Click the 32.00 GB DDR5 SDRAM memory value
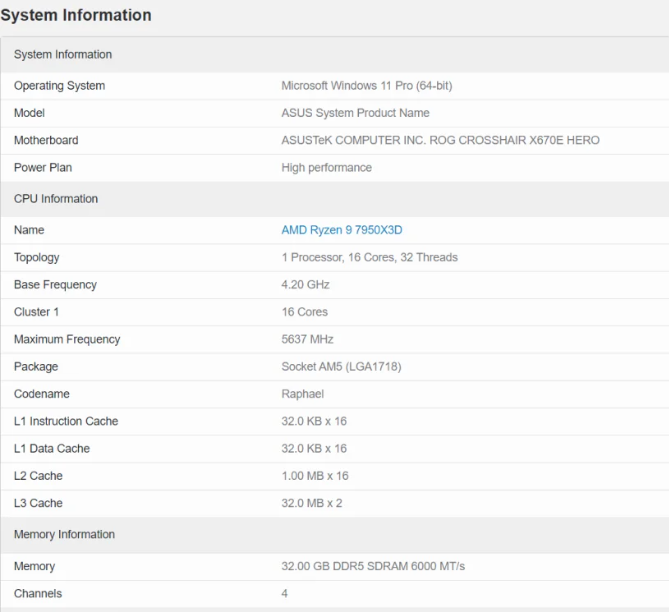Screen dimensions: 669x612 (x=373, y=566)
